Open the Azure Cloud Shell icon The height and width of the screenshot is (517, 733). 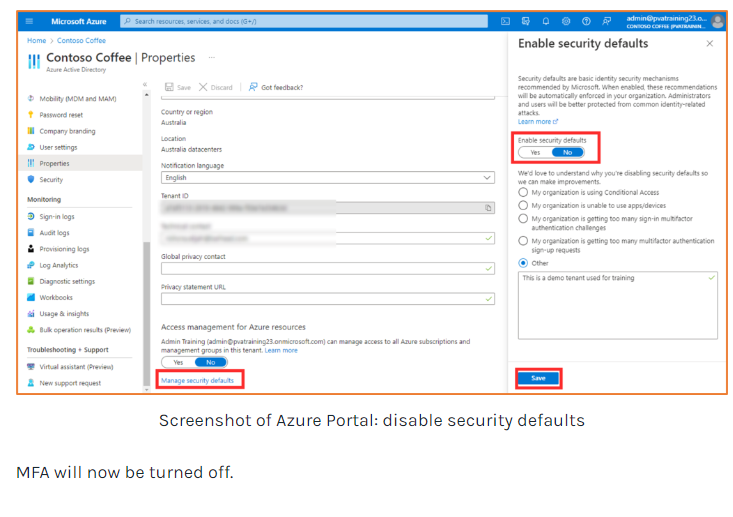[506, 21]
